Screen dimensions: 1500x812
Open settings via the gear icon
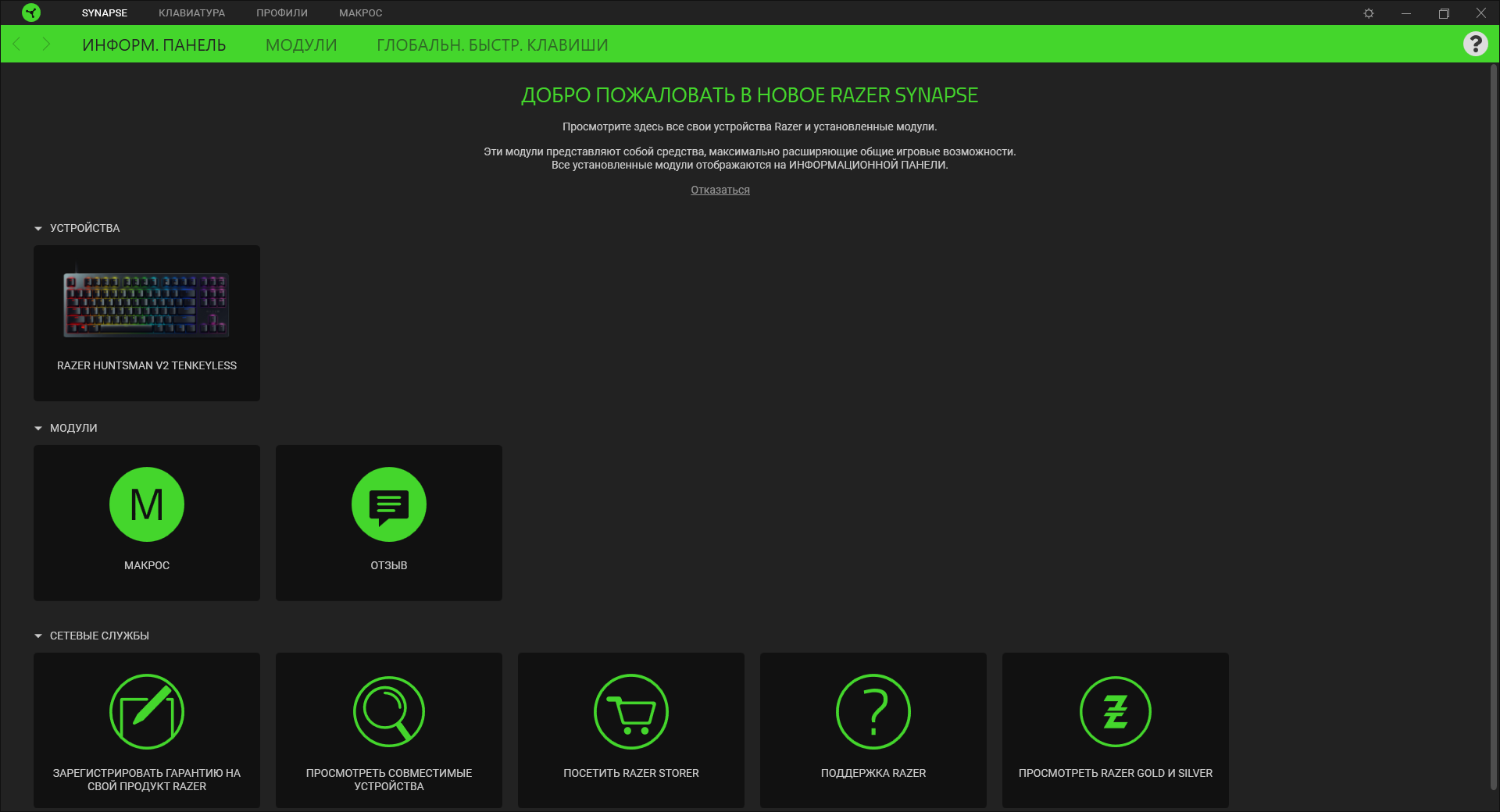click(x=1369, y=13)
